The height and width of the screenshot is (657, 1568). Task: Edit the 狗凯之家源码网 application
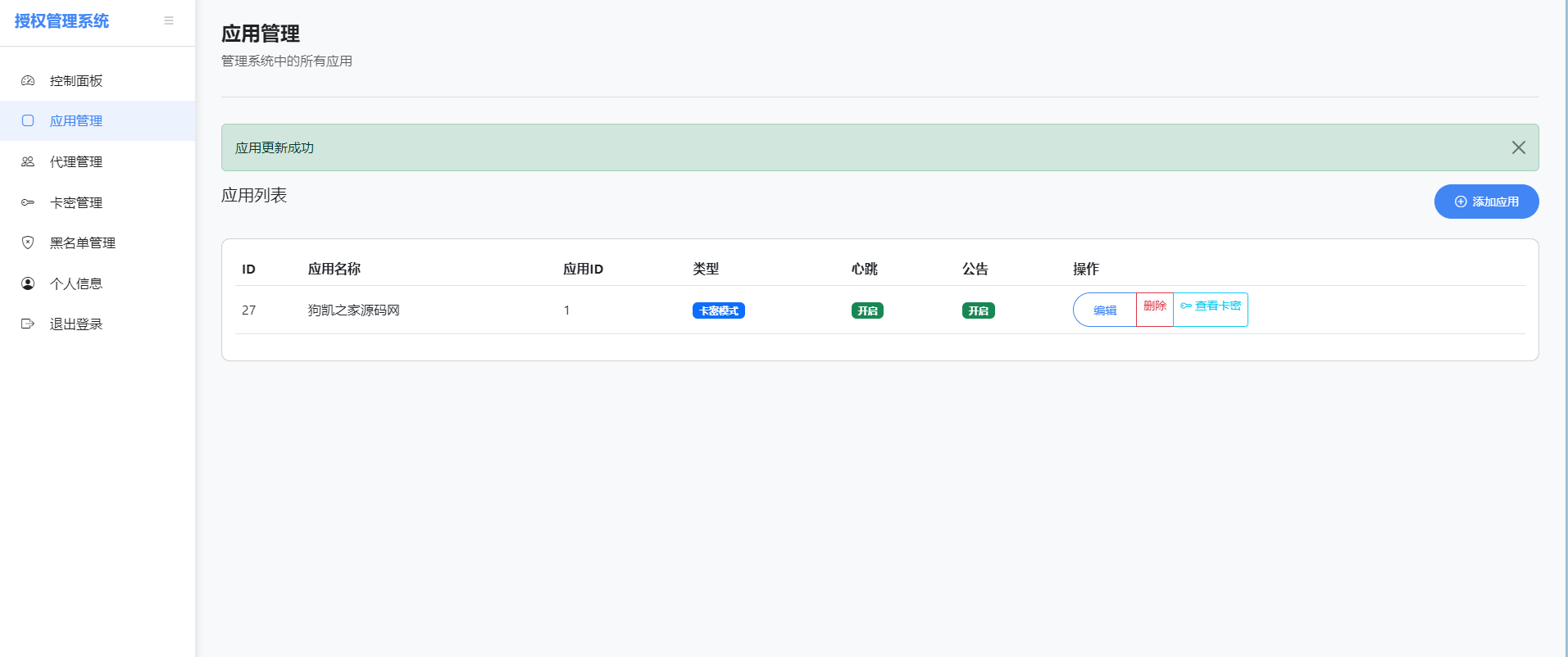(1104, 310)
